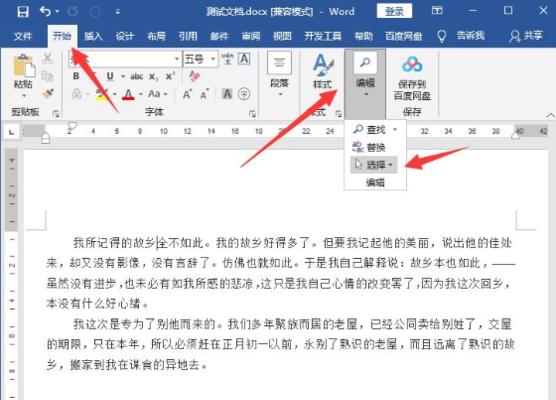556x400 pixels.
Task: Open the font name dropdown arrow
Action: click(177, 59)
